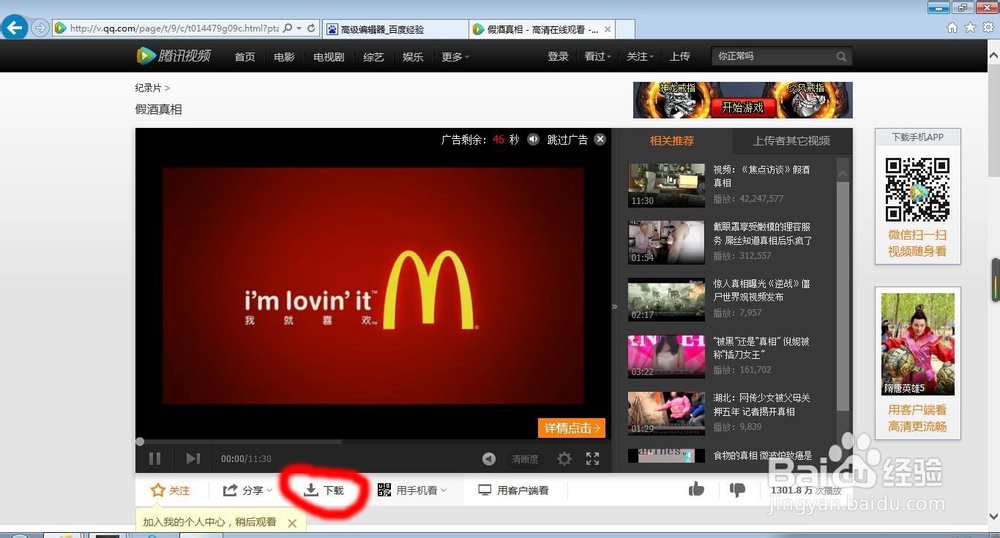Click the 清晰度 quality selector
The image size is (1000, 538).
point(526,459)
